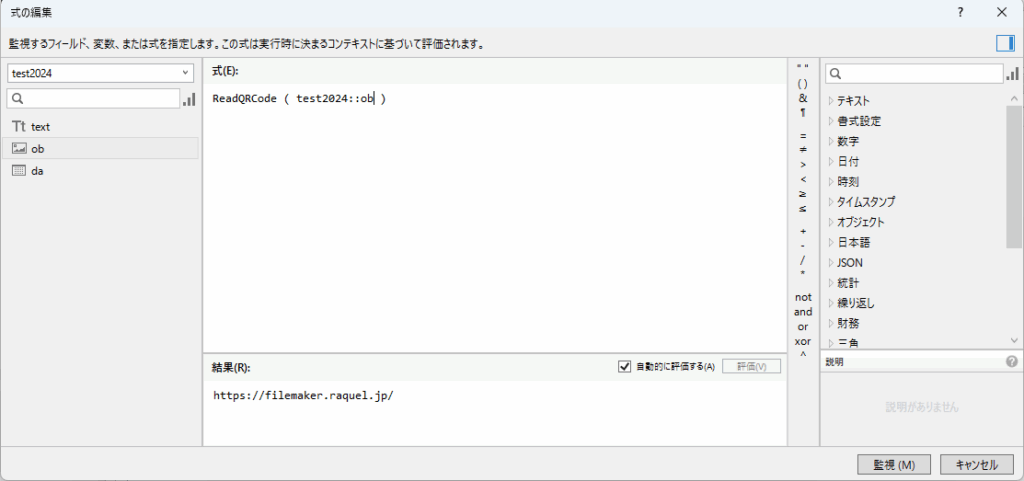Expand the テキスト function category
The image size is (1024, 481).
(x=831, y=100)
